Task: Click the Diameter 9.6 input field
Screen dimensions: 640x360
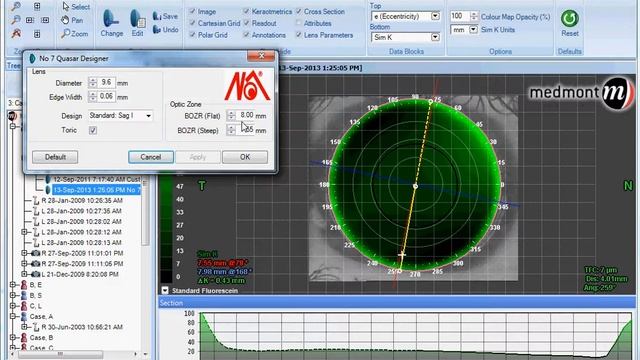Action: tap(107, 82)
